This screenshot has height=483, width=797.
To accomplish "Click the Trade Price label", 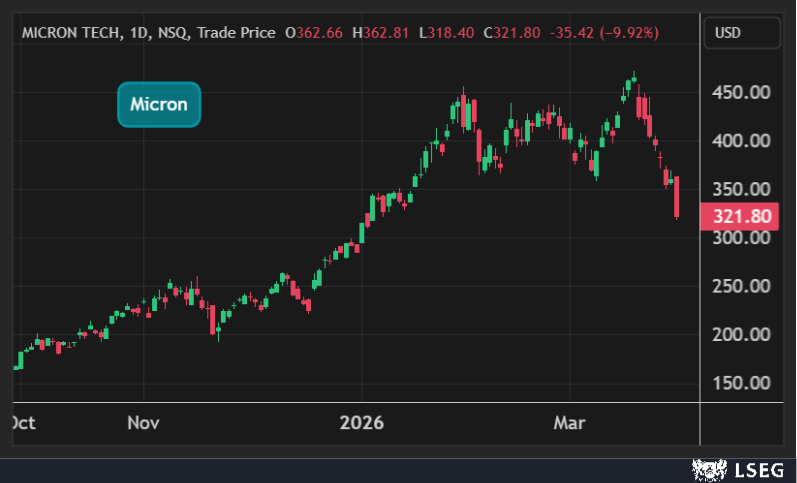I will (236, 33).
